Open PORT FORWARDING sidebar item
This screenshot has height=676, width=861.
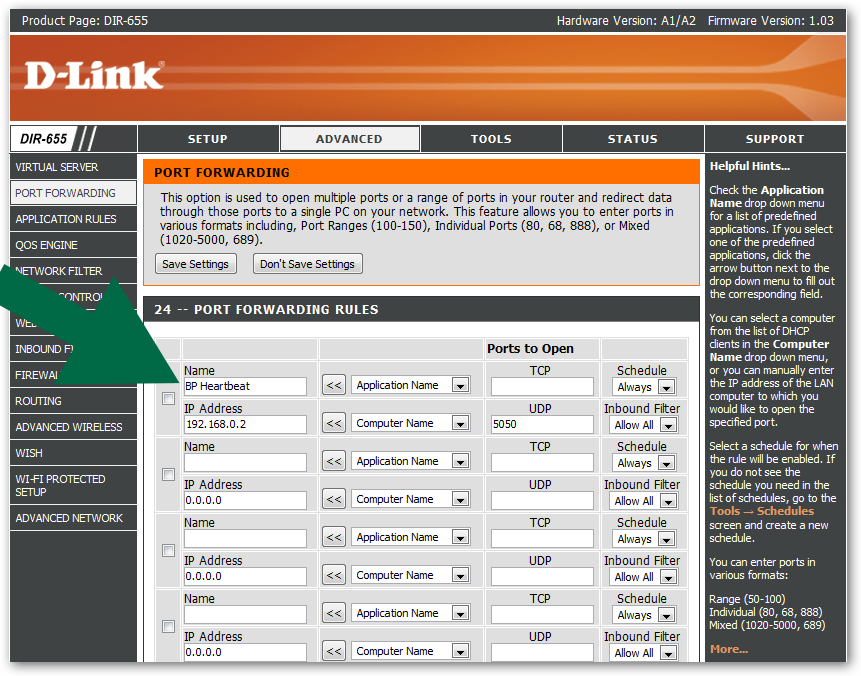[73, 193]
